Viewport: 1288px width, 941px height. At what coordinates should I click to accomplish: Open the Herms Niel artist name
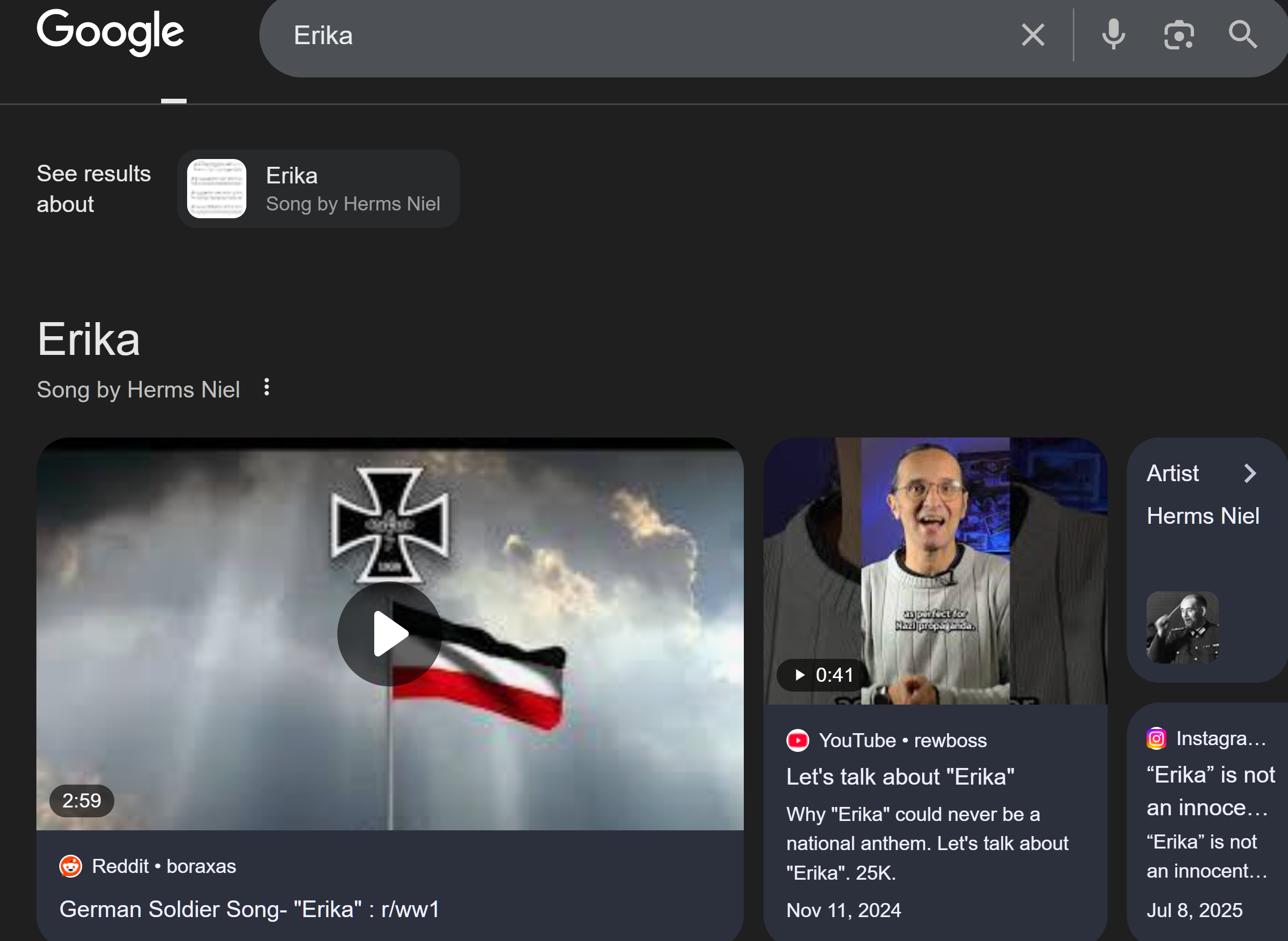[1203, 516]
